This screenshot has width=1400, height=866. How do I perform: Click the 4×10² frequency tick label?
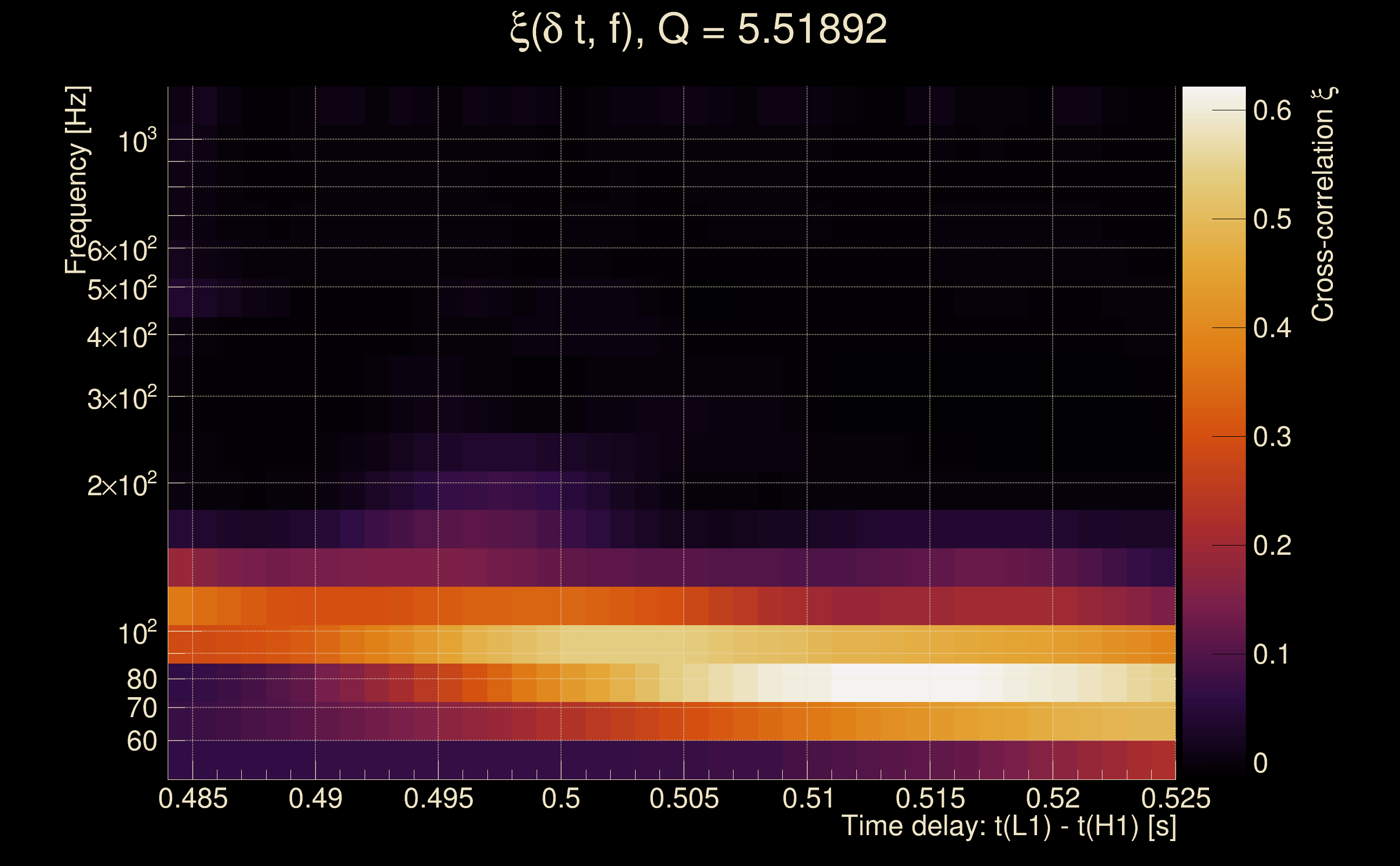coord(121,337)
